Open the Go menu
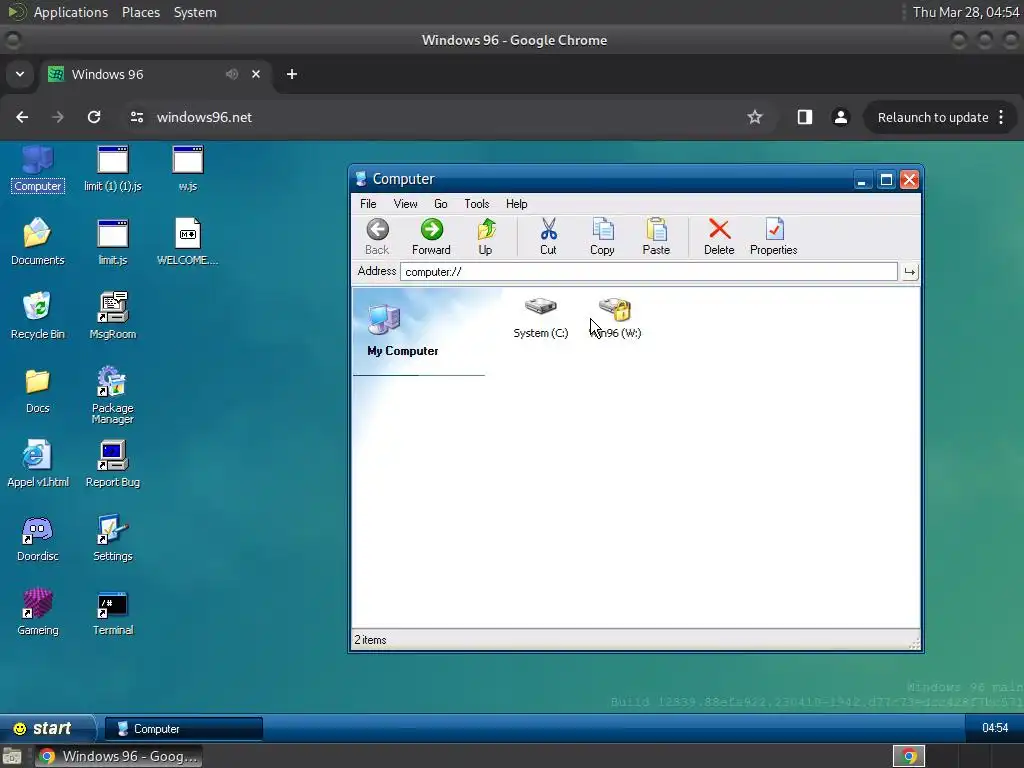Image resolution: width=1024 pixels, height=768 pixels. [441, 204]
